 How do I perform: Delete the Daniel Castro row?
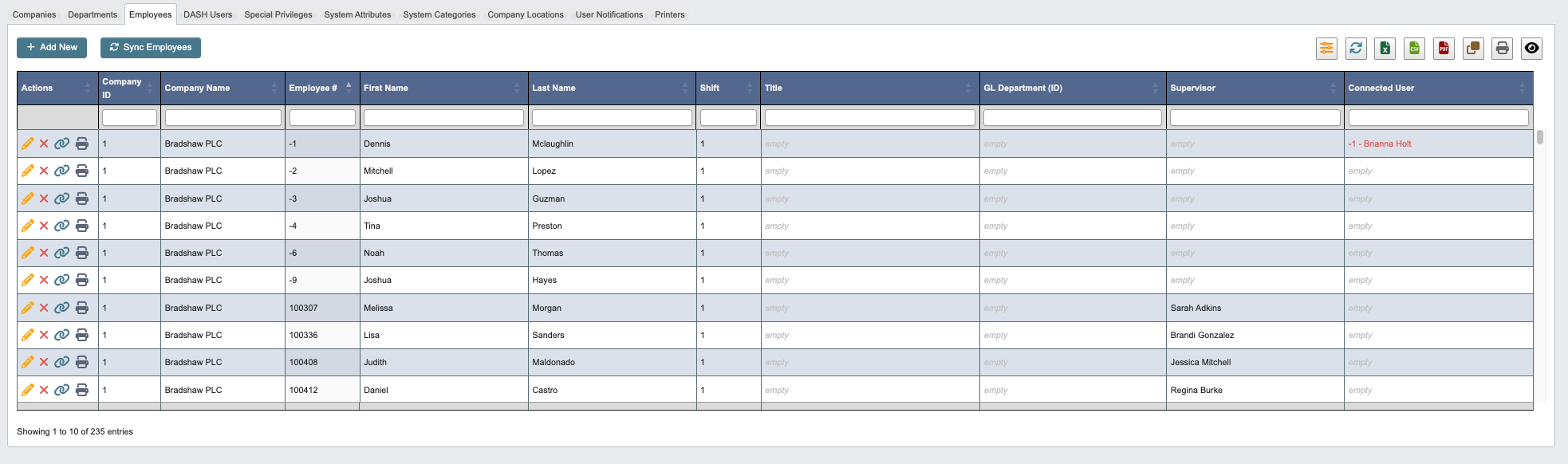click(44, 390)
